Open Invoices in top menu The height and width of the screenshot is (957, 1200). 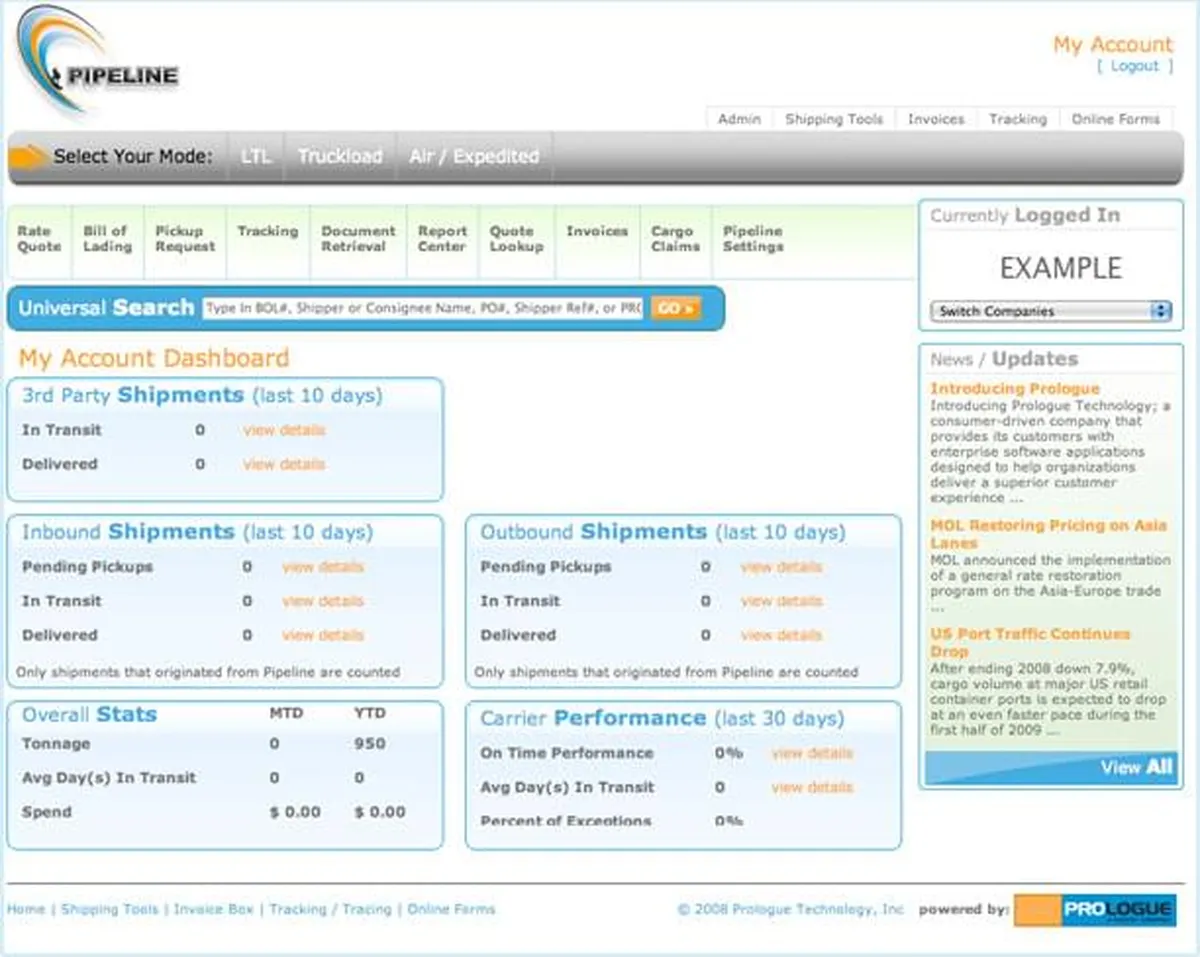(x=936, y=118)
